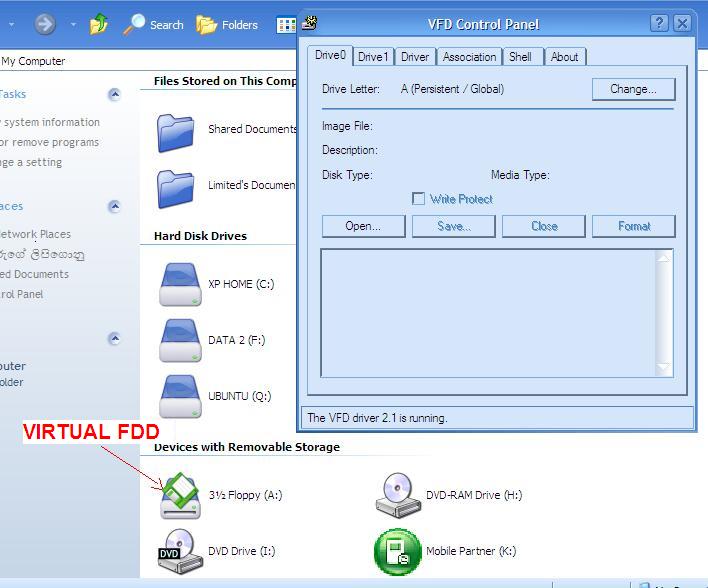This screenshot has width=708, height=588.
Task: Open the Driver tab
Action: [415, 57]
